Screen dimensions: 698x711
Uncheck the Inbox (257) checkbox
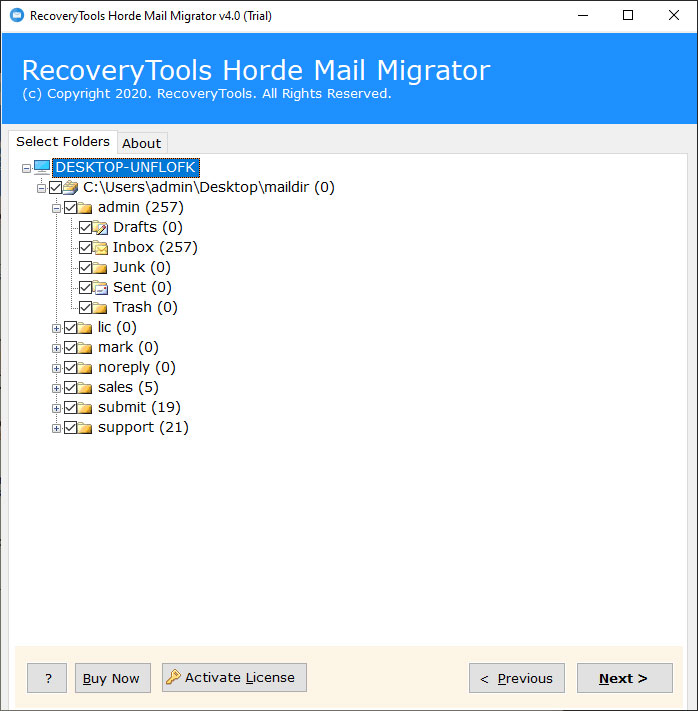pos(85,247)
